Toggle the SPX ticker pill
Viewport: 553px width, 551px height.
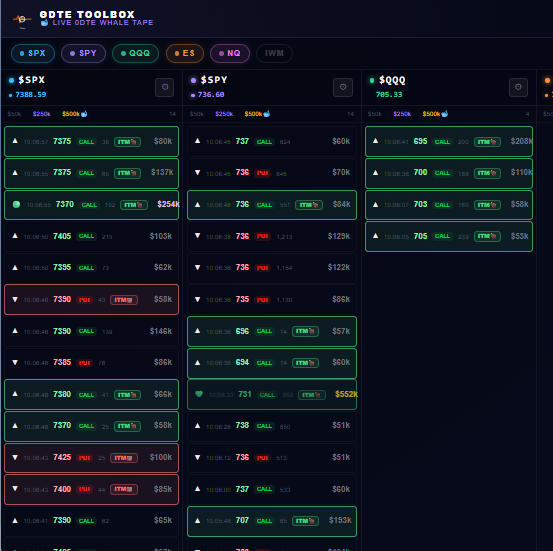pyautogui.click(x=33, y=53)
